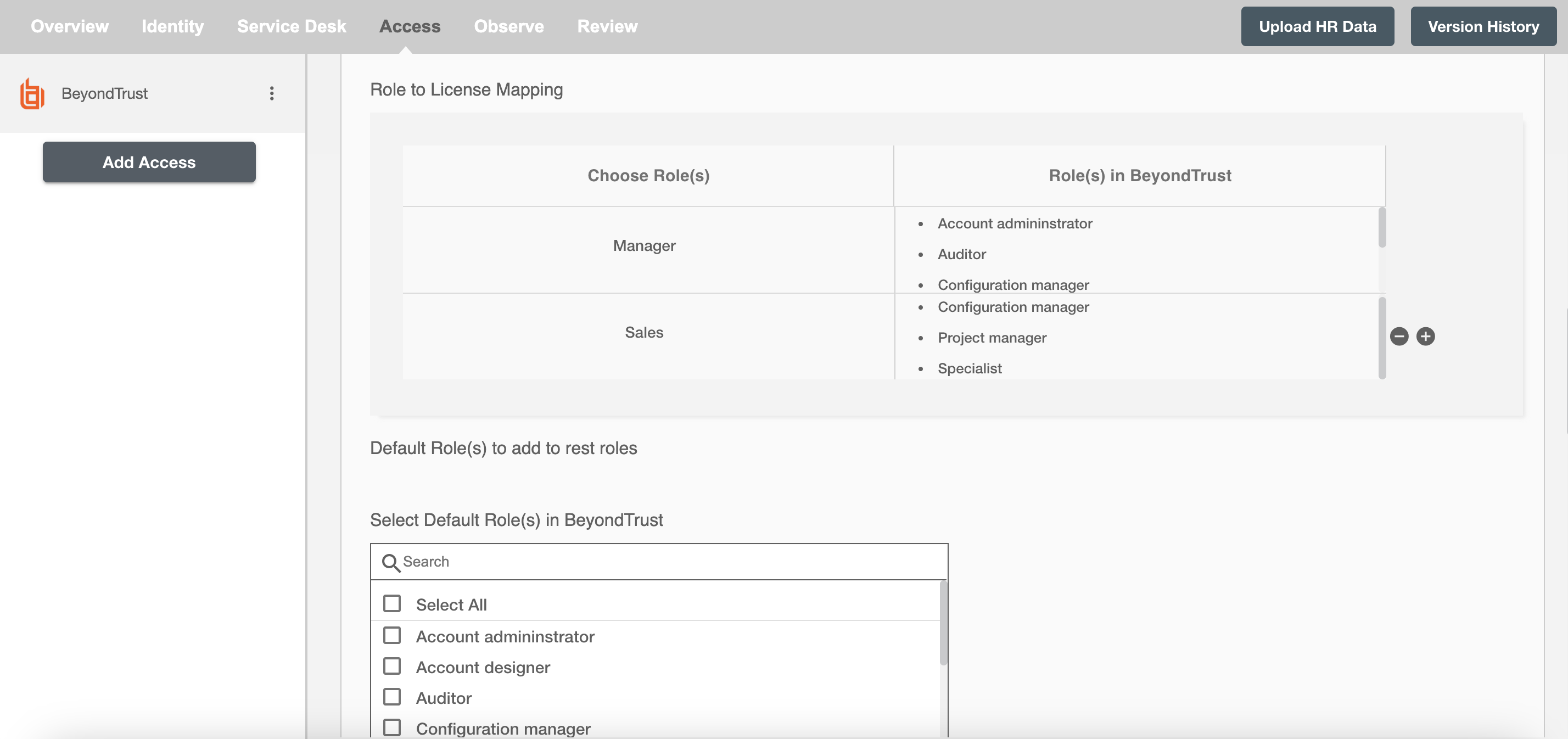The height and width of the screenshot is (739, 1568).
Task: Click the Search field for default roles
Action: 659,561
